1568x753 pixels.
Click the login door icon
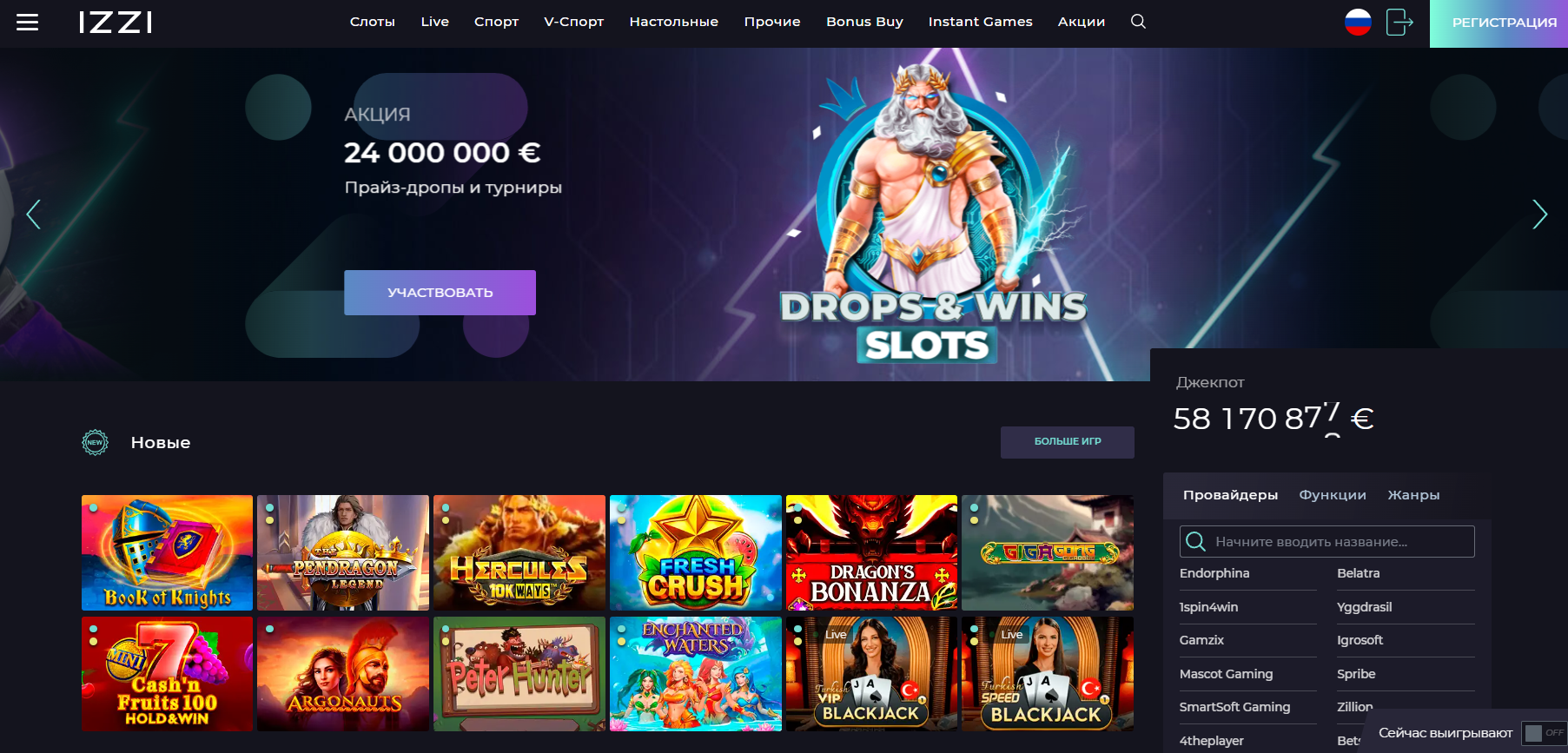[1399, 22]
